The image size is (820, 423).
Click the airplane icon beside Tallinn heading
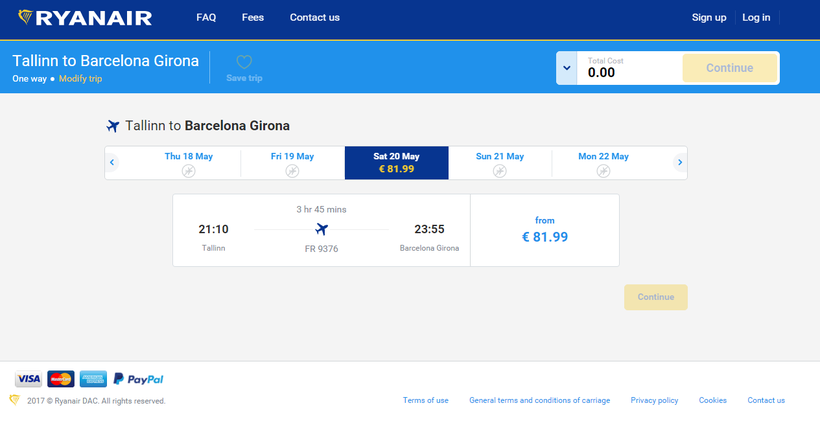pos(112,126)
